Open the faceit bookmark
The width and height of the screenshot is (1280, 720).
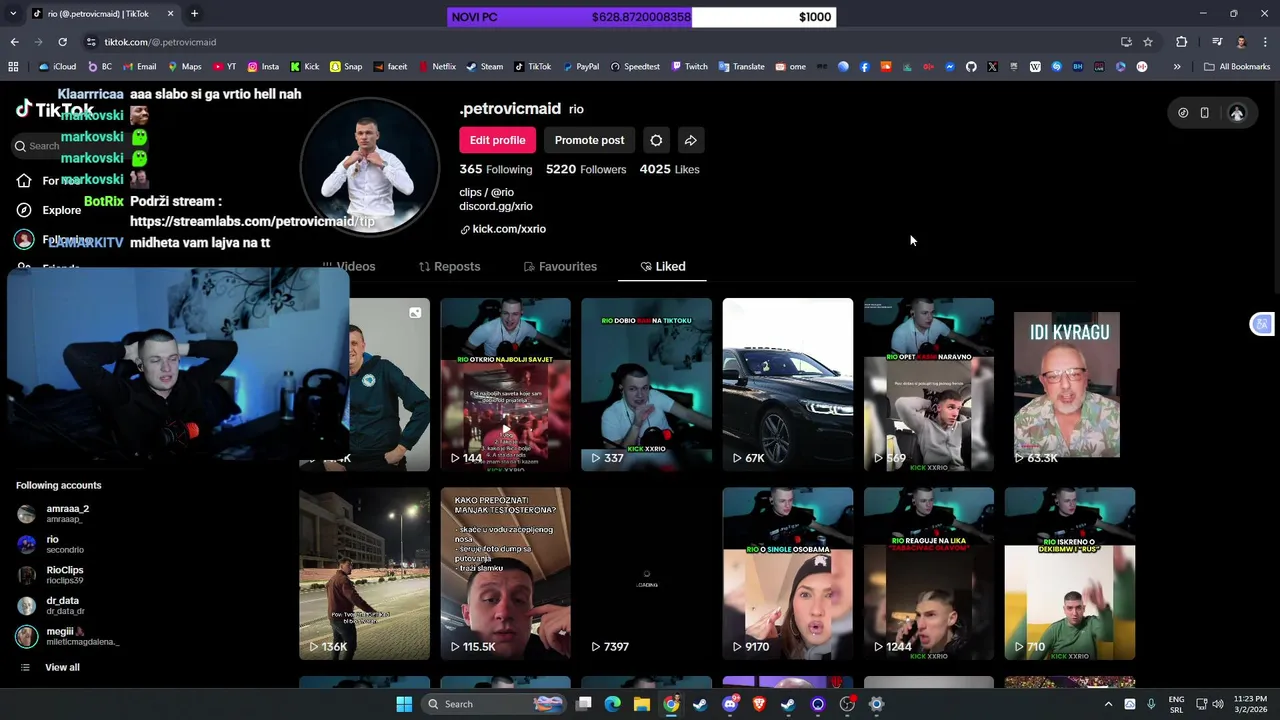coord(390,67)
